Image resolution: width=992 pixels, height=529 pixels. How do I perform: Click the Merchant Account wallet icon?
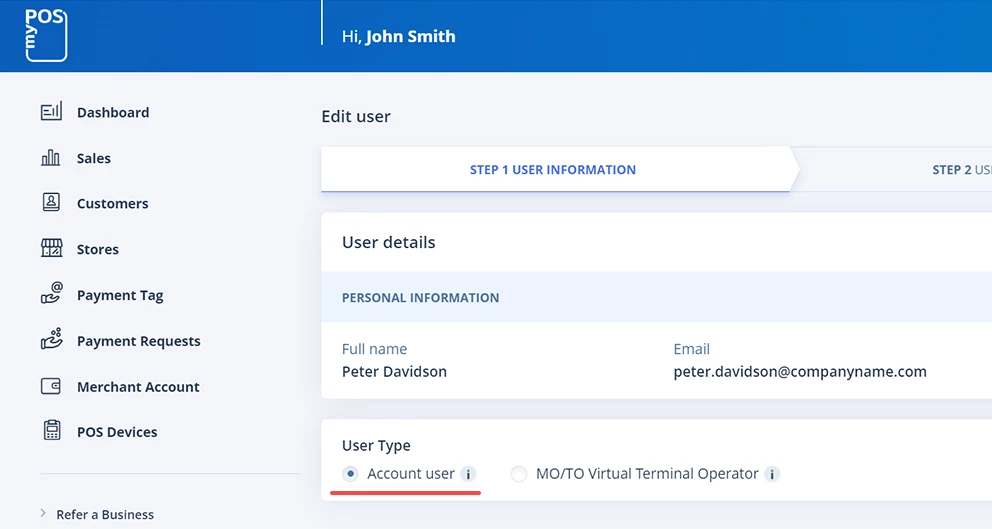coord(51,386)
